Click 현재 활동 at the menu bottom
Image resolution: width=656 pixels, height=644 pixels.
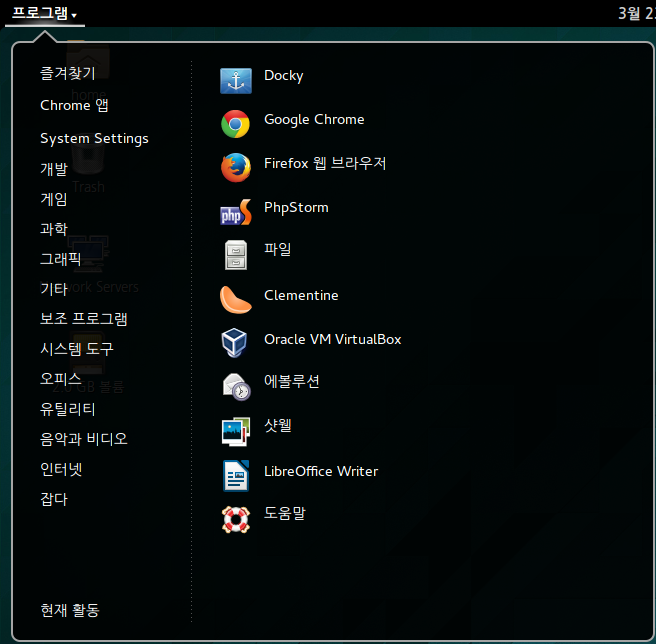click(70, 610)
